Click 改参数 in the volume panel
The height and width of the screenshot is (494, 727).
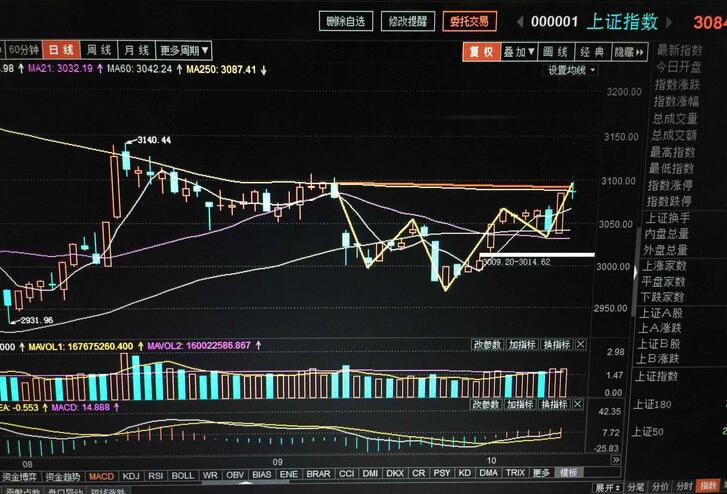click(x=487, y=345)
